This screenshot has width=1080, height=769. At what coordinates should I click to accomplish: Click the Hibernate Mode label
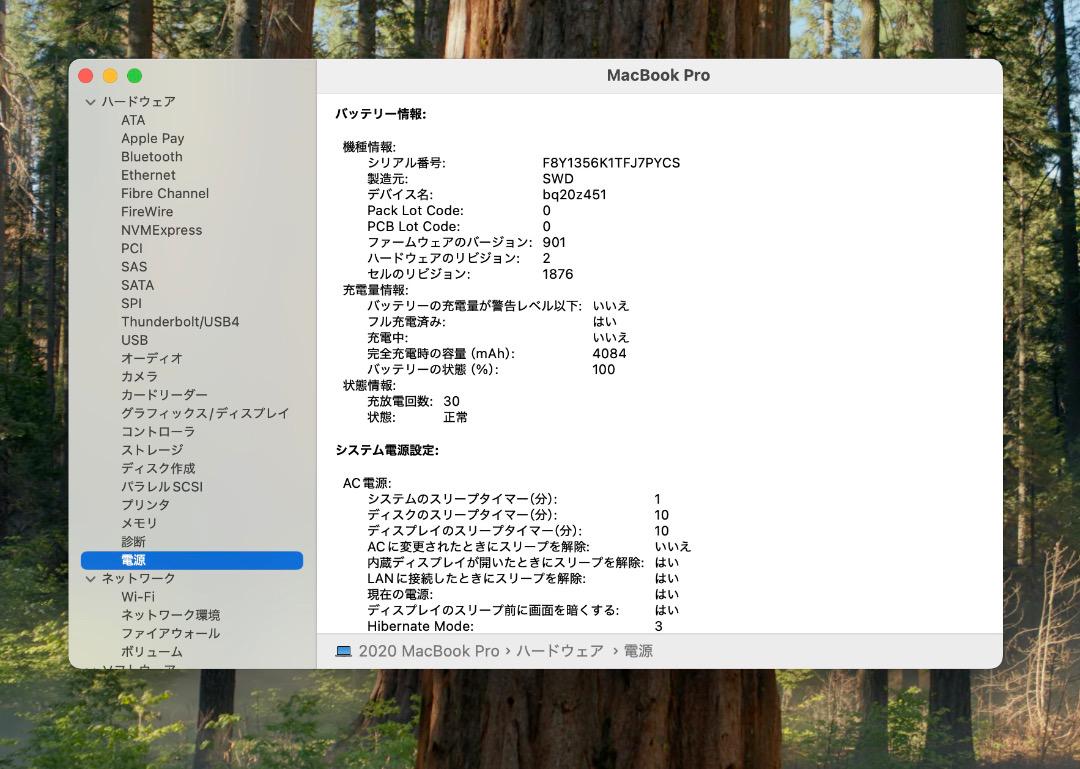tap(420, 626)
